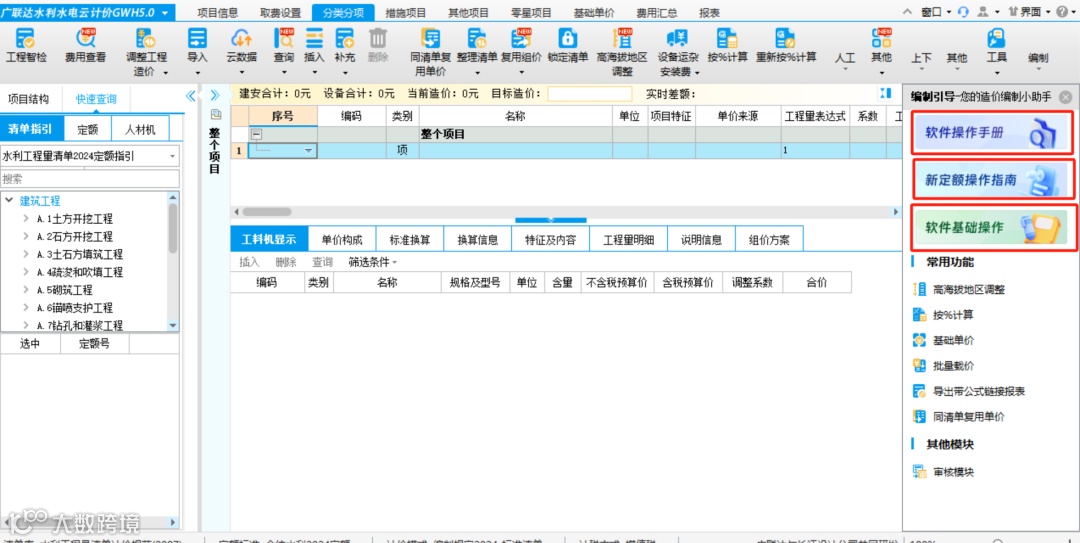Select 单价构成 bottom tab
Image resolution: width=1080 pixels, height=543 pixels.
342,240
